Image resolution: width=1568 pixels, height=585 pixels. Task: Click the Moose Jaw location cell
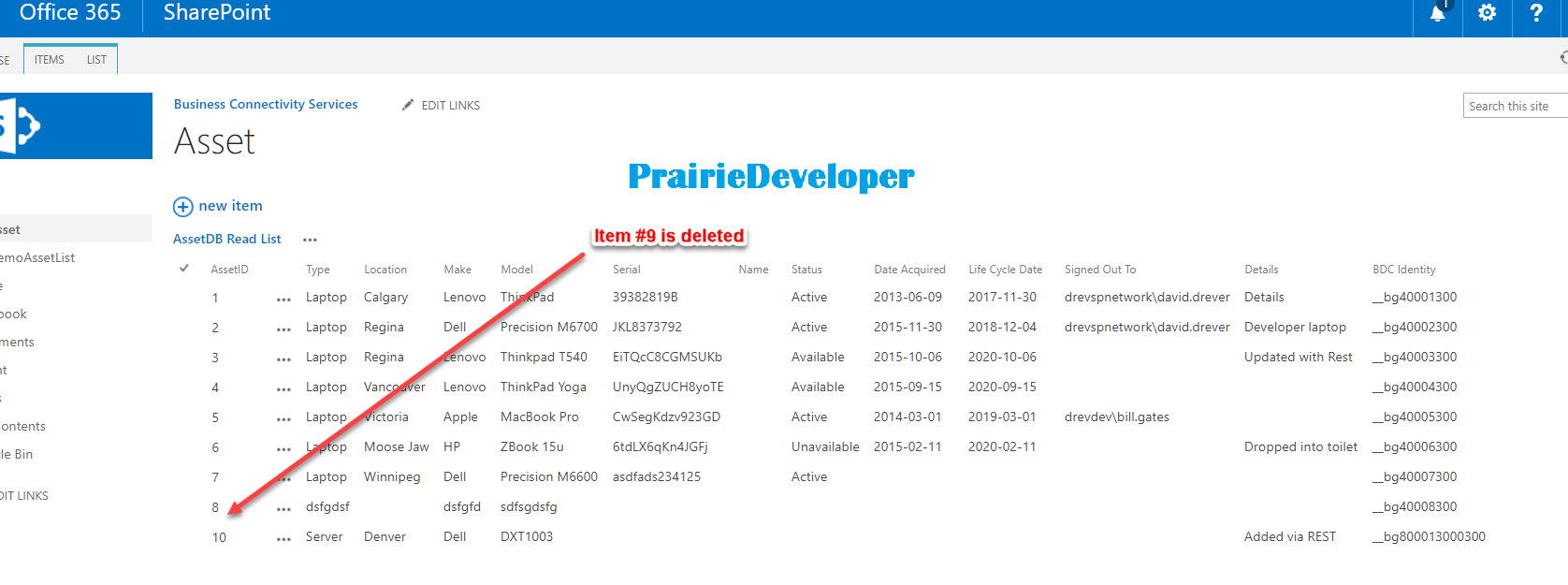[x=397, y=446]
